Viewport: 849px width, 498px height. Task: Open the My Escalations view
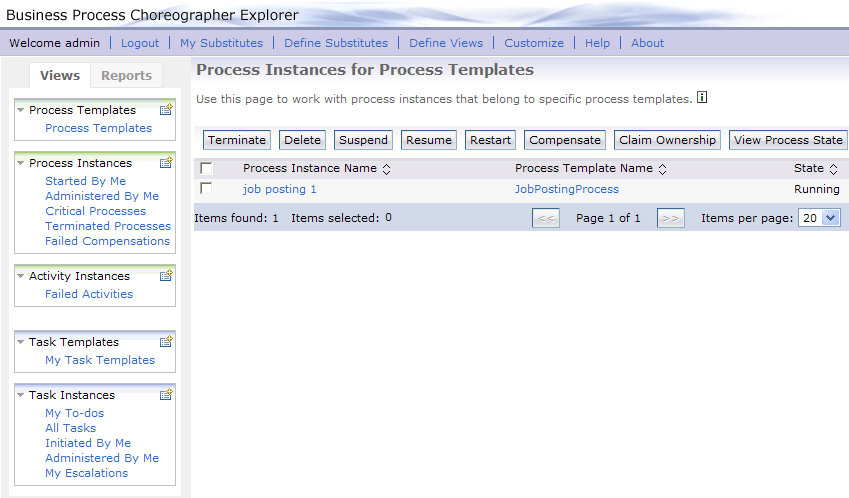coord(87,473)
